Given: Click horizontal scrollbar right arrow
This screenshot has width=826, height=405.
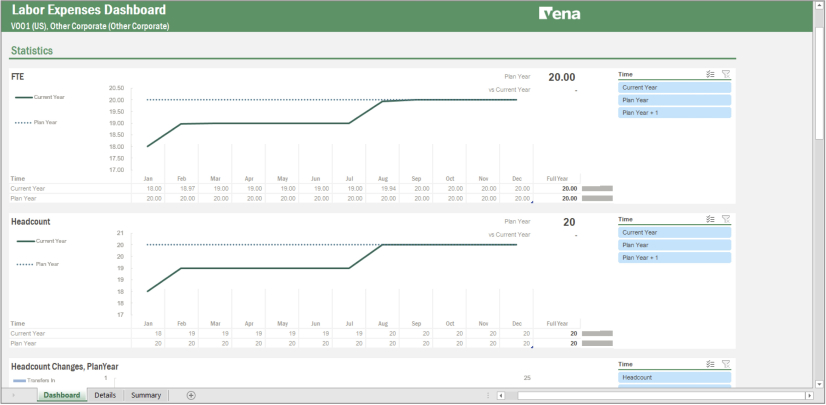Looking at the screenshot, I should pyautogui.click(x=809, y=396).
